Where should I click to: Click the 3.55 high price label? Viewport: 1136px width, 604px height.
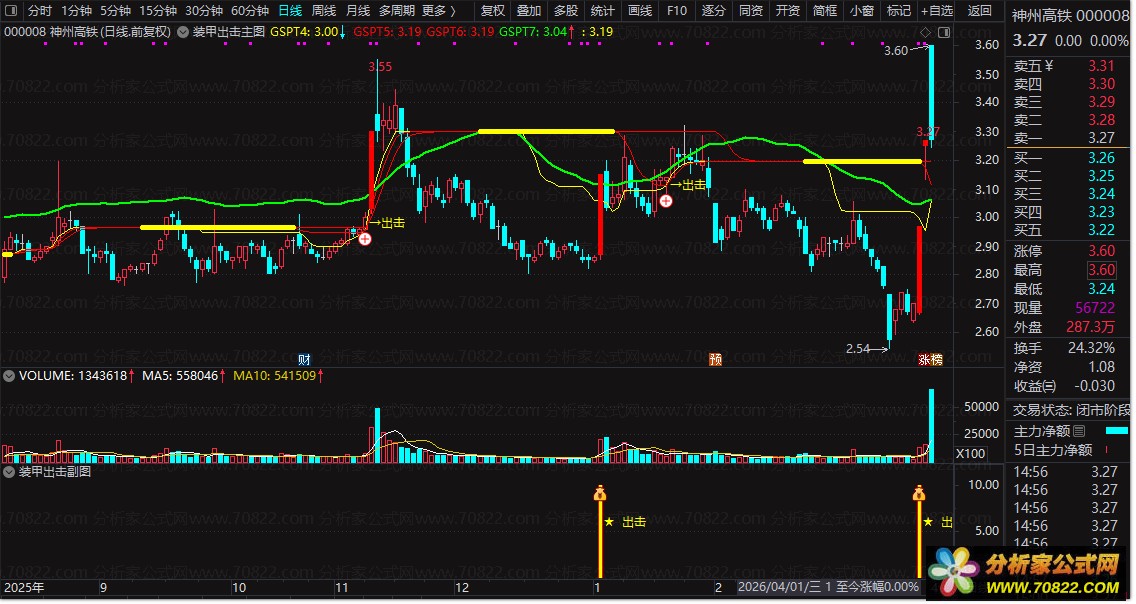(x=380, y=67)
